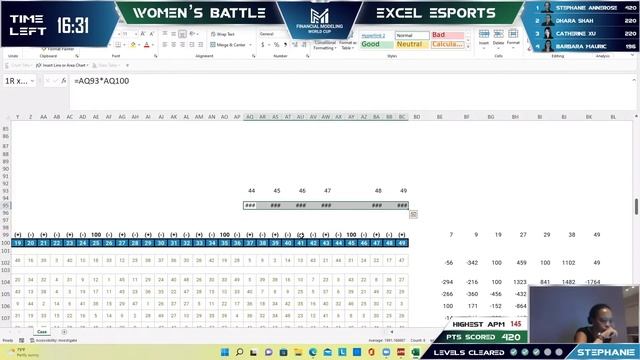Select the Case sheet tab

(x=42, y=332)
